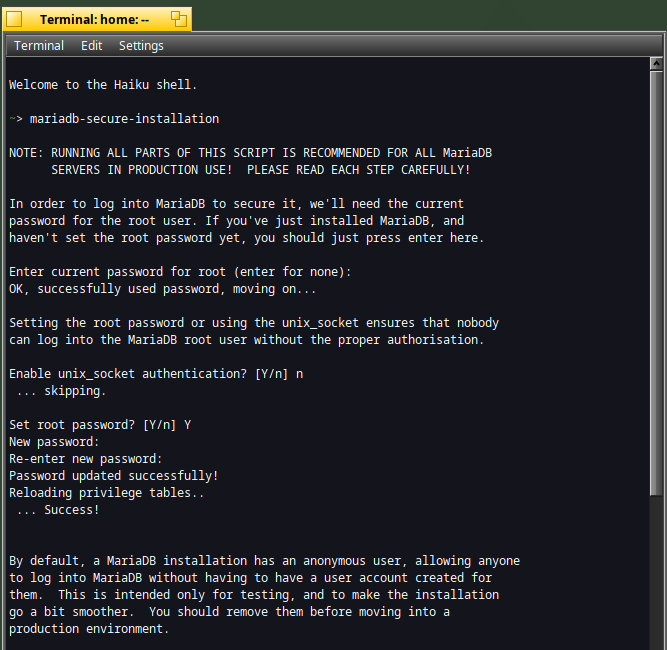Open the Settings menu

(x=141, y=46)
